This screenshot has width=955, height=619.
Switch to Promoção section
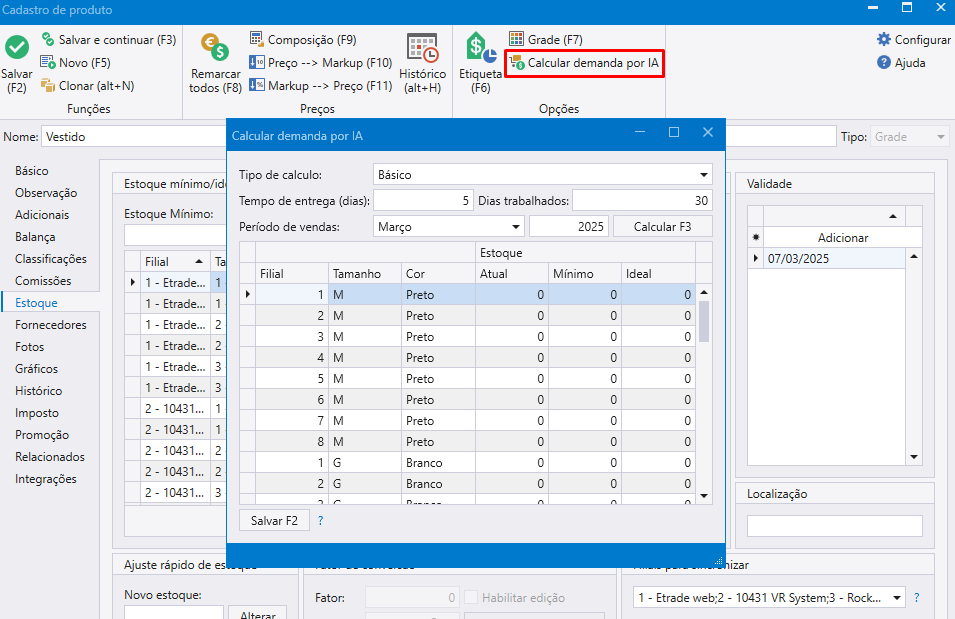click(42, 434)
